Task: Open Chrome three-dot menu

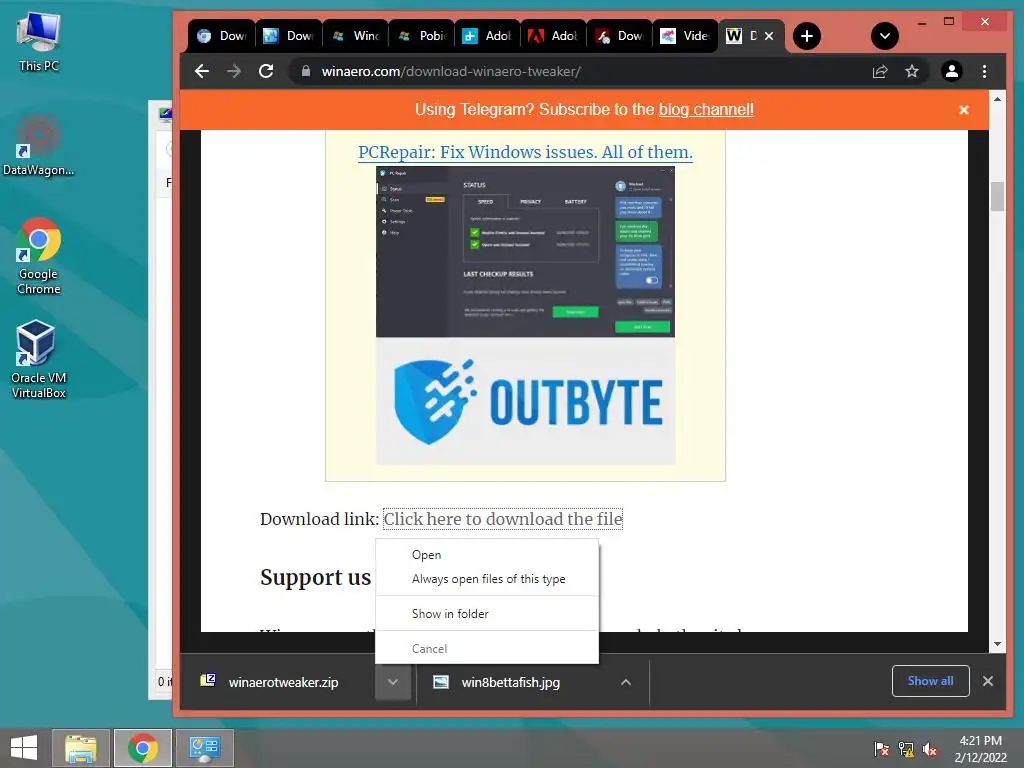Action: coord(984,71)
